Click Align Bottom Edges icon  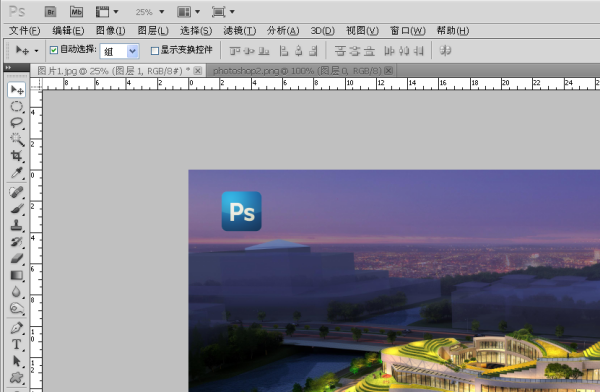pos(264,51)
